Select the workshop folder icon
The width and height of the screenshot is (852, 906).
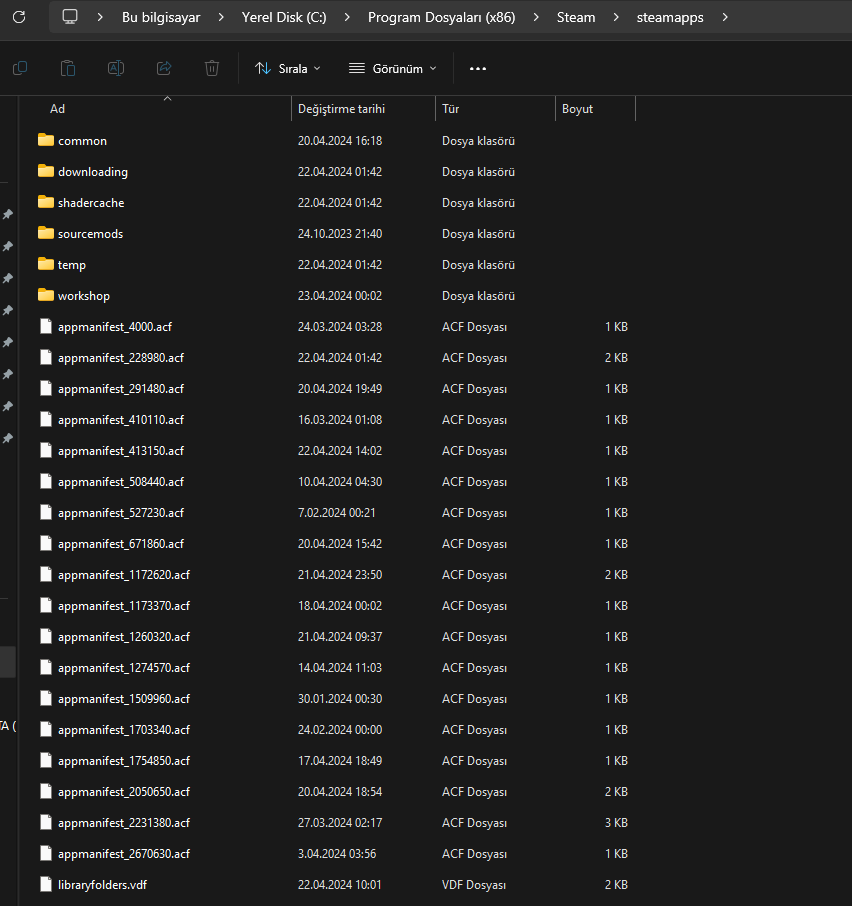[46, 295]
